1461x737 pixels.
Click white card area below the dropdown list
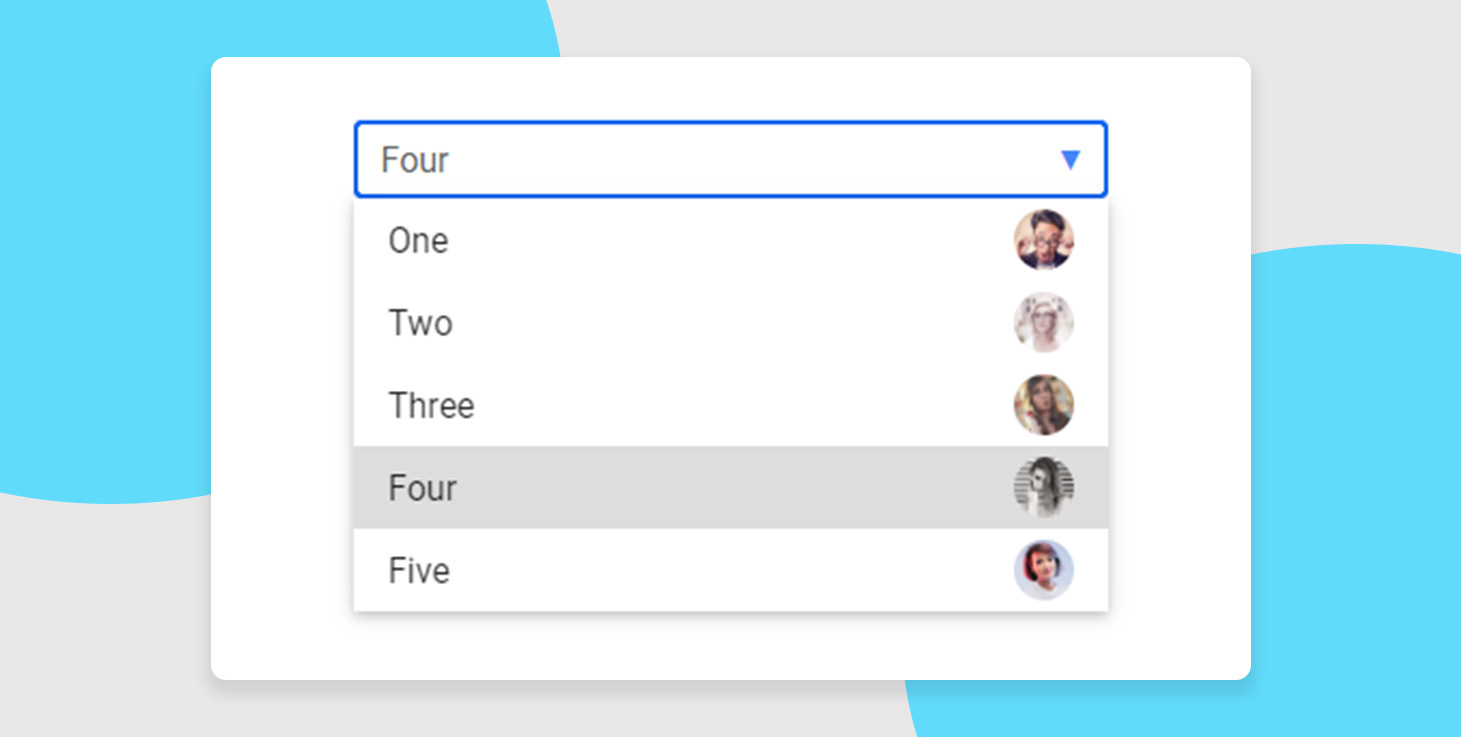click(x=730, y=646)
